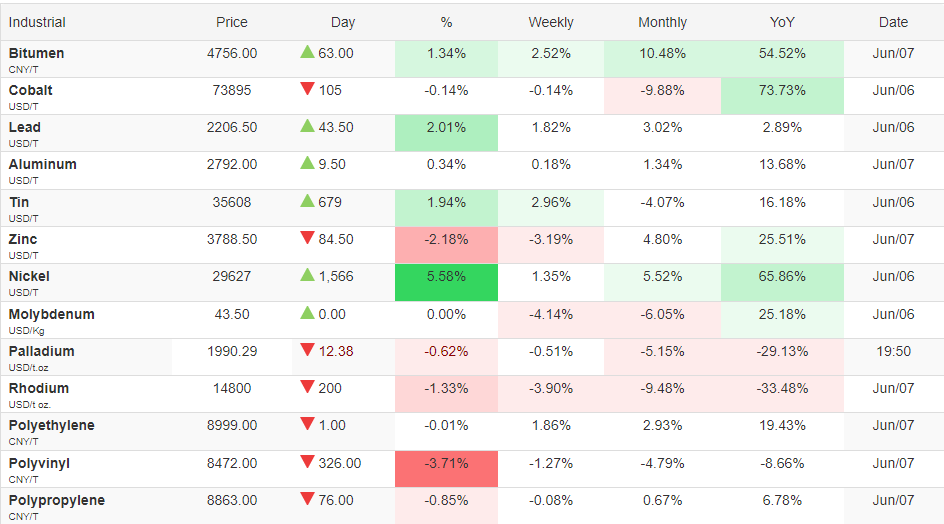Click the green up arrow for Molybdenum
Viewport: 944px width, 524px height.
(x=307, y=313)
